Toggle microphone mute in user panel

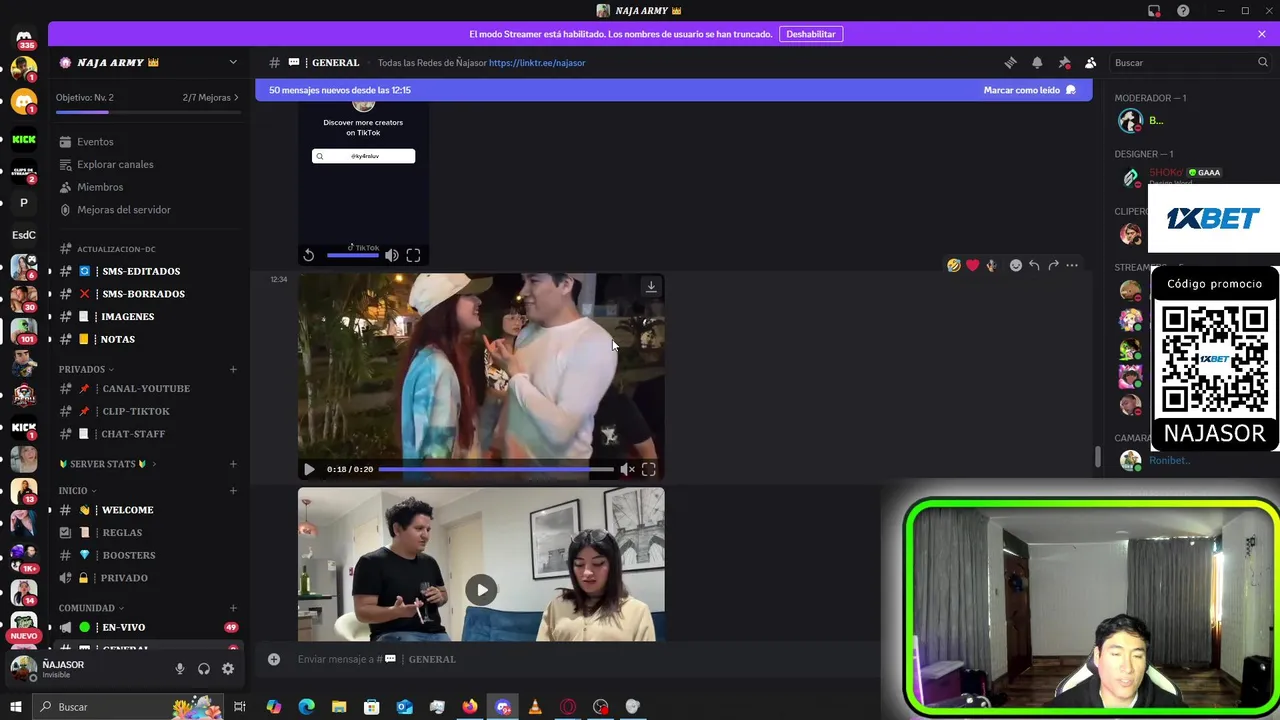(x=180, y=669)
